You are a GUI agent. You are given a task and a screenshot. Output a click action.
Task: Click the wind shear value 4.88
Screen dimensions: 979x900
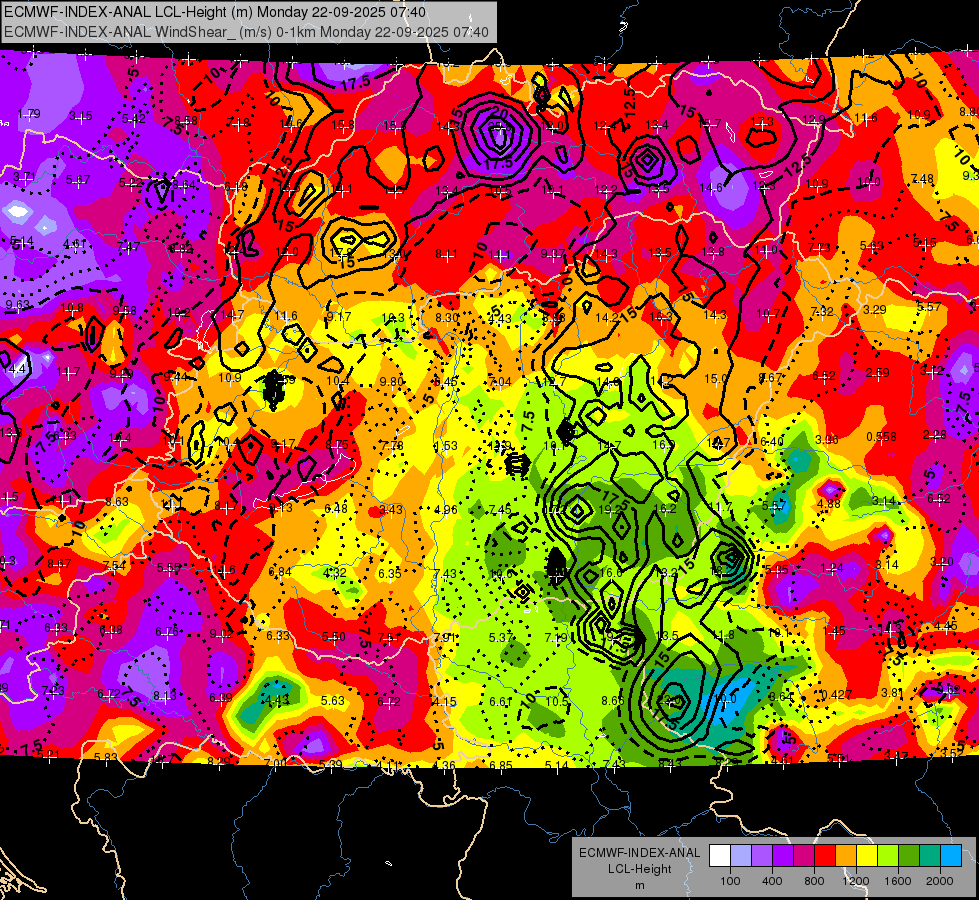pos(829,504)
